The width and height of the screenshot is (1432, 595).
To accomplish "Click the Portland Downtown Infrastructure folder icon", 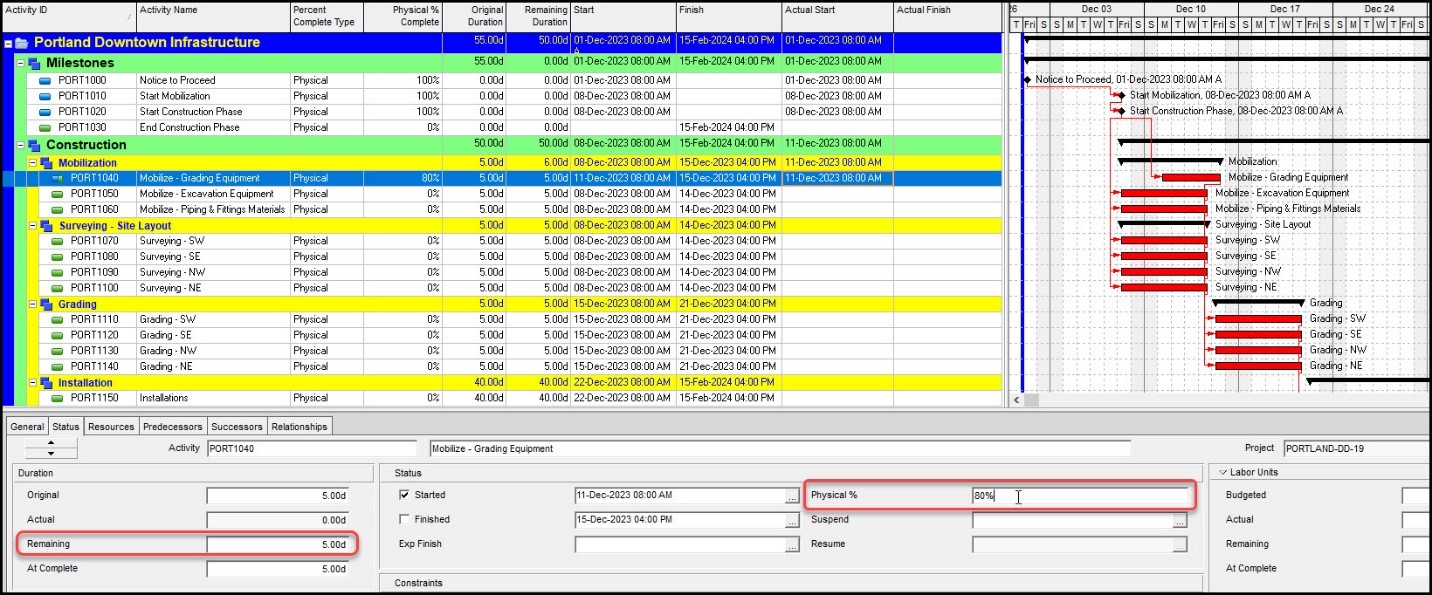I will (x=21, y=43).
